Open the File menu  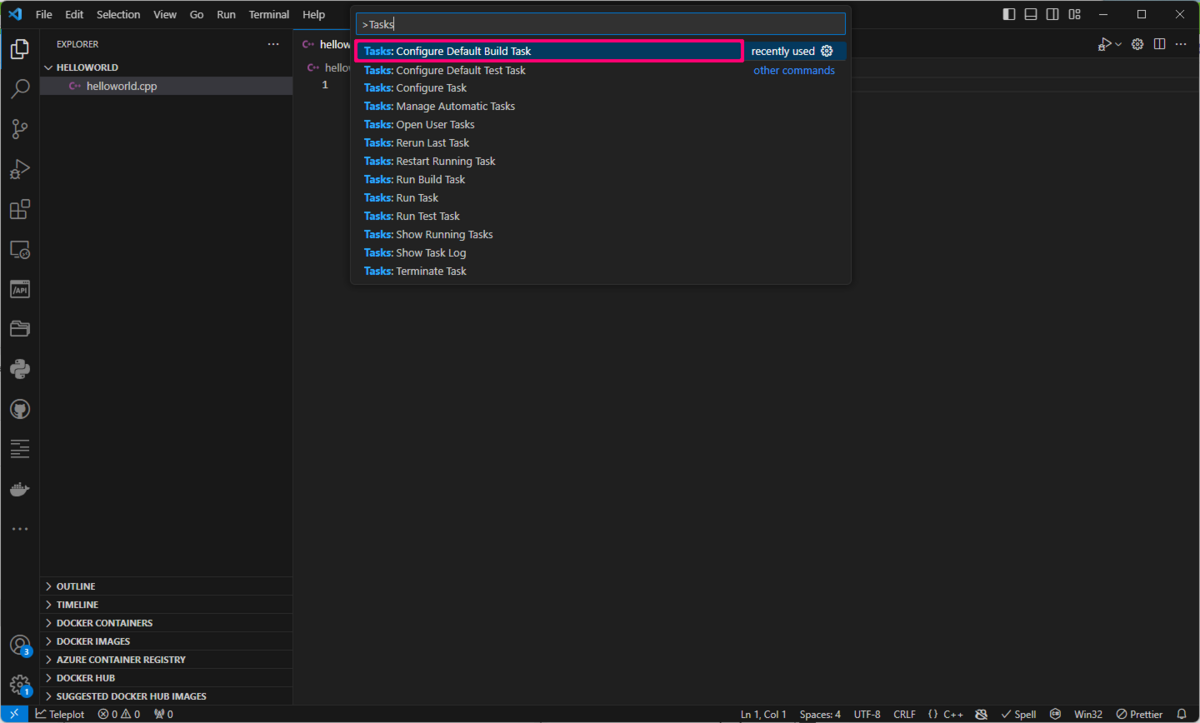pyautogui.click(x=44, y=15)
